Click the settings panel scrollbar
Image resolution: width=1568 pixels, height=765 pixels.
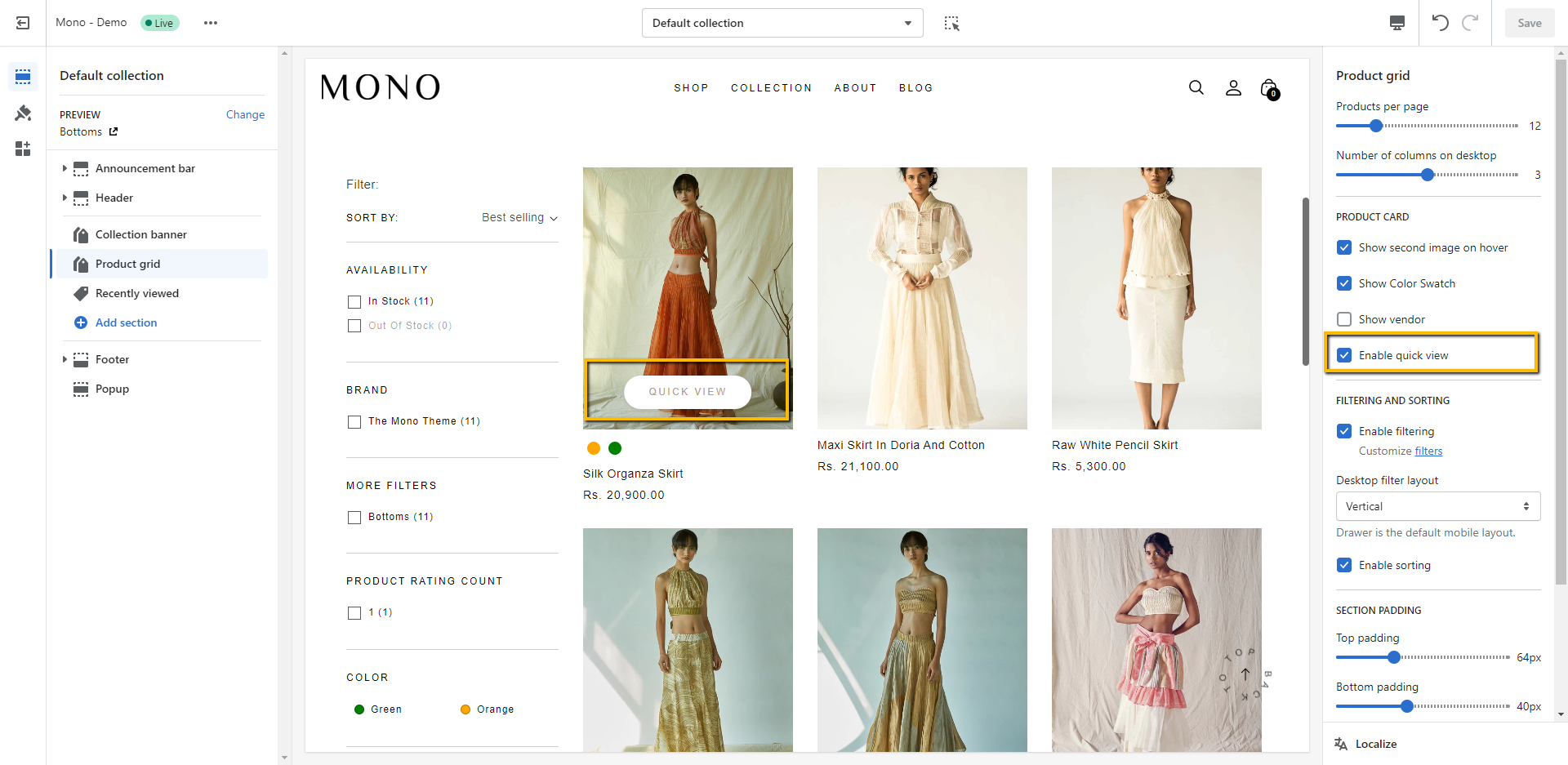tap(1561, 322)
